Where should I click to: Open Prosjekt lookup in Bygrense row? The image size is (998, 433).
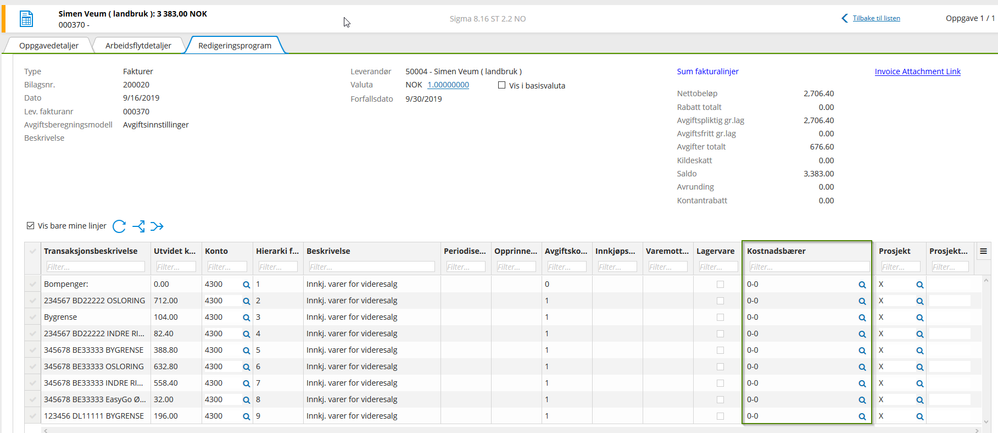(920, 316)
